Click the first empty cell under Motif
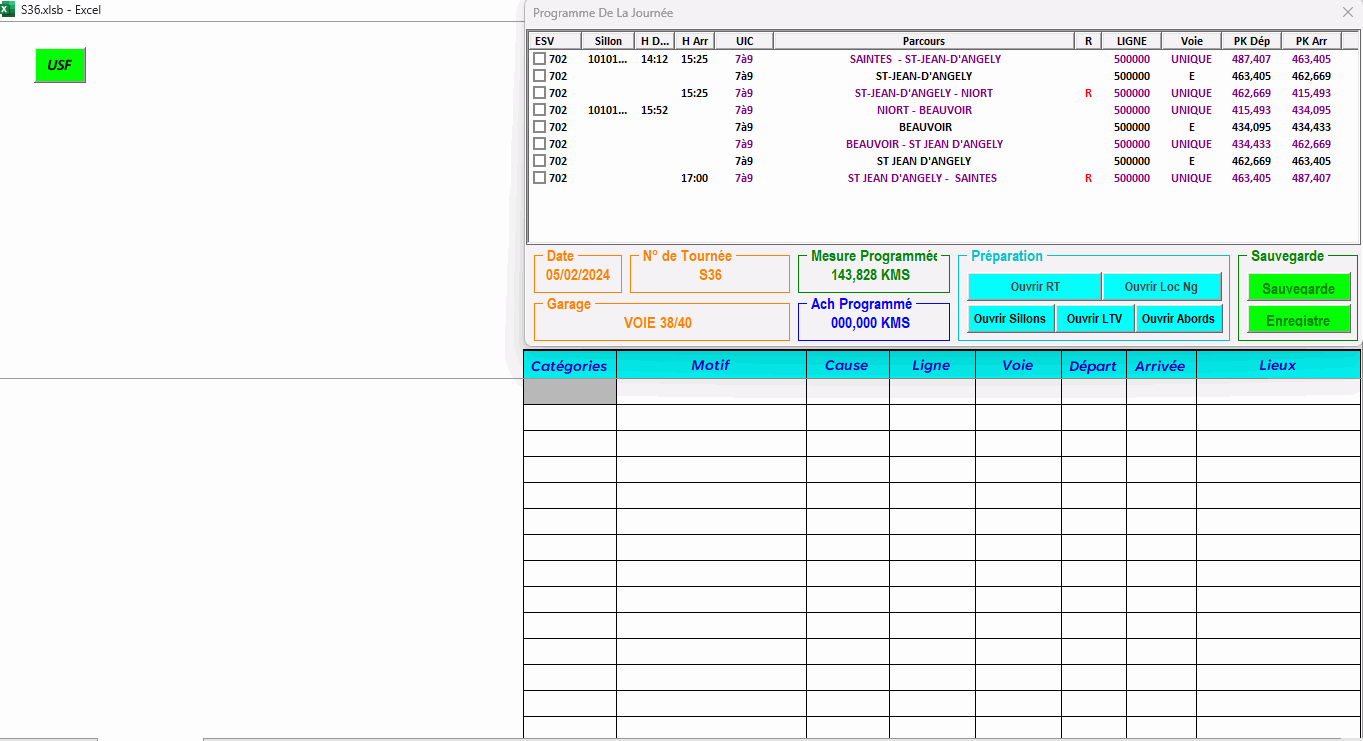Screen dimensions: 1363x741 [711, 392]
